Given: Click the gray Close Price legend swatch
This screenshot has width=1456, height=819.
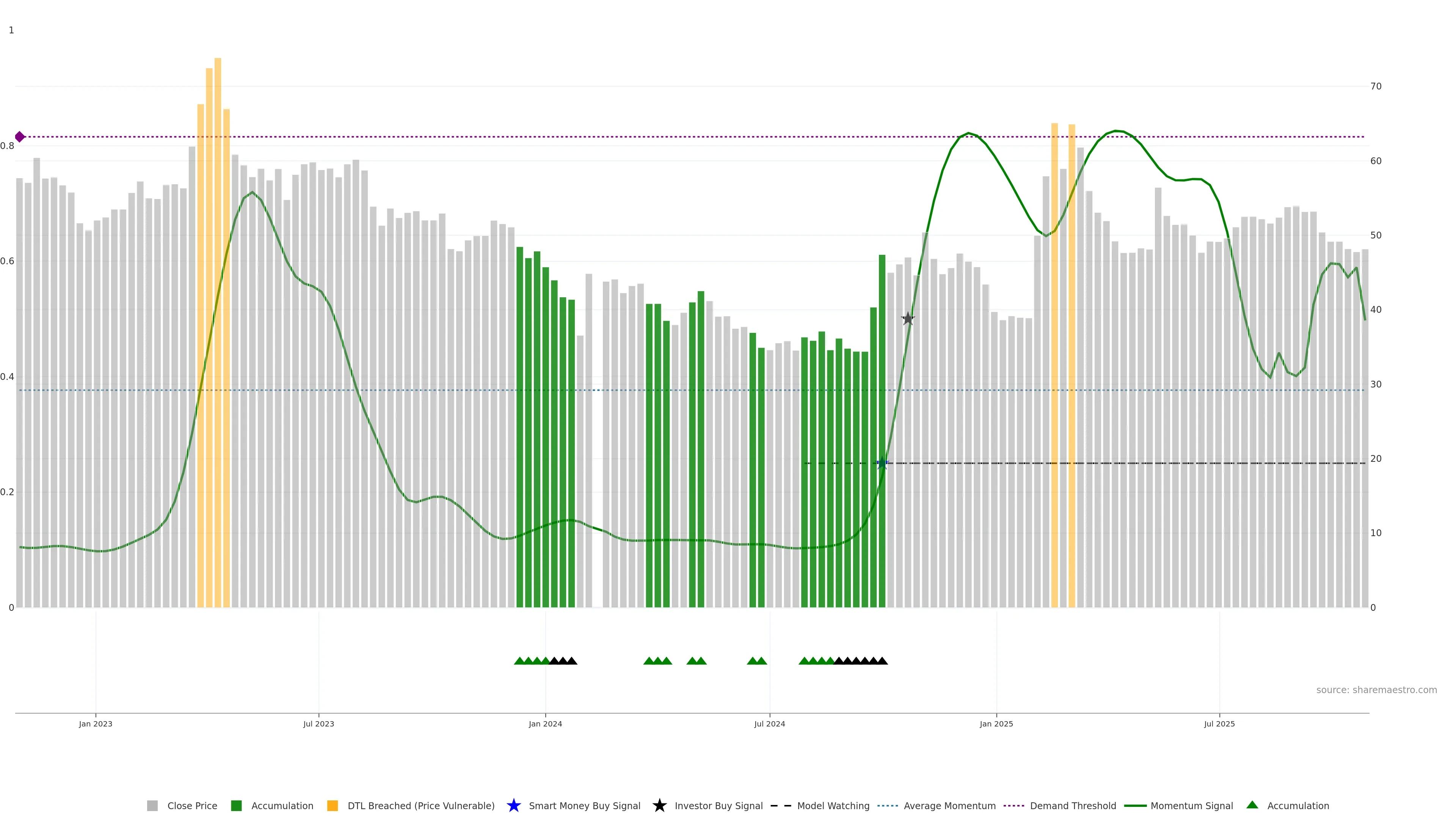Looking at the screenshot, I should 152,806.
